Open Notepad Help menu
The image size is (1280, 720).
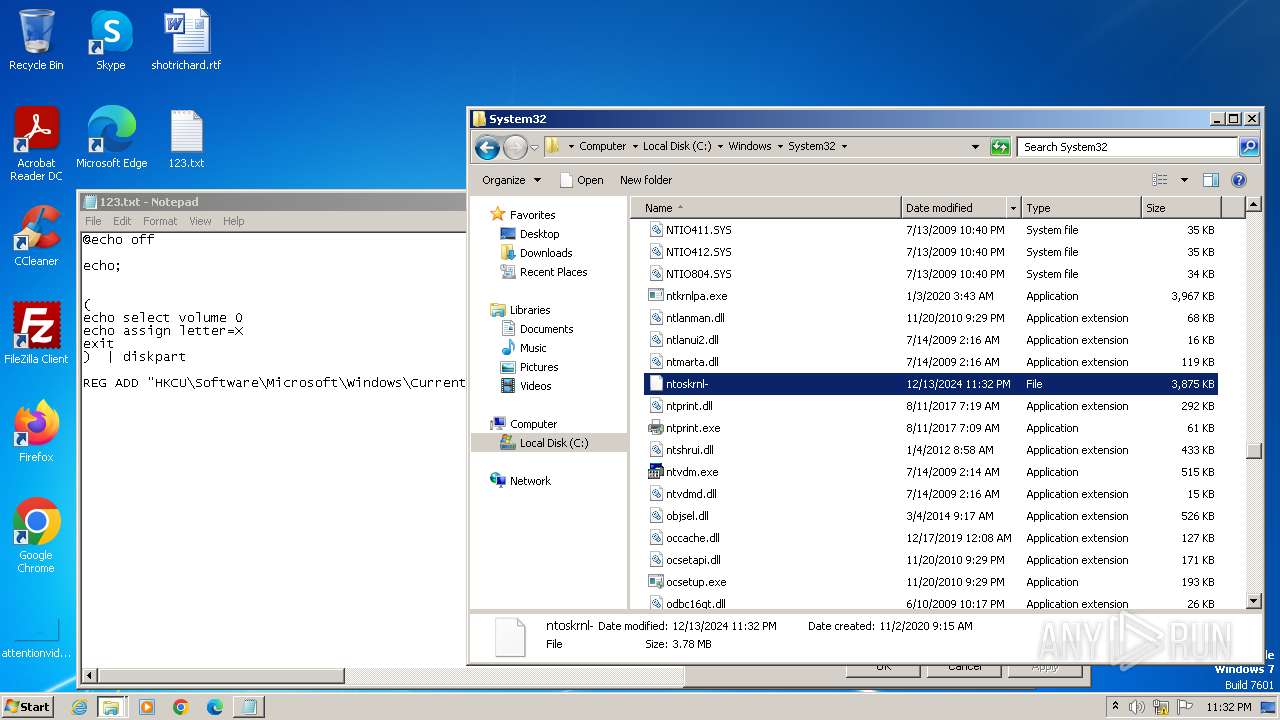[x=233, y=221]
